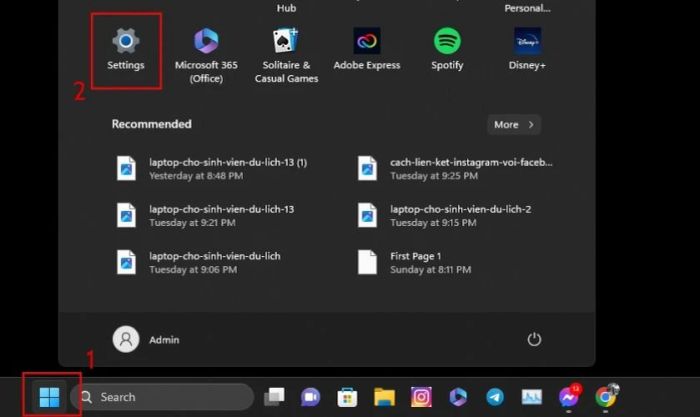Open the Settings app
The image size is (700, 417).
(126, 50)
